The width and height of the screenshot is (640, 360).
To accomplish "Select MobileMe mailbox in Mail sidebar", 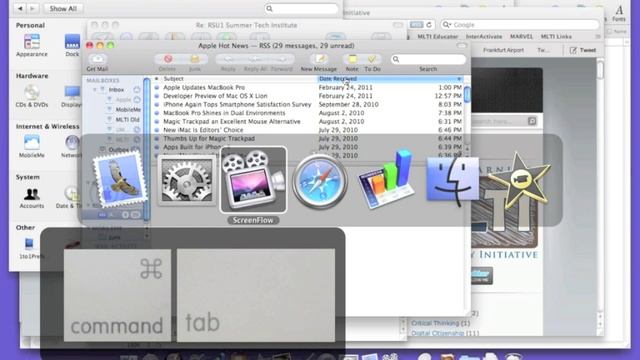I will (x=128, y=109).
